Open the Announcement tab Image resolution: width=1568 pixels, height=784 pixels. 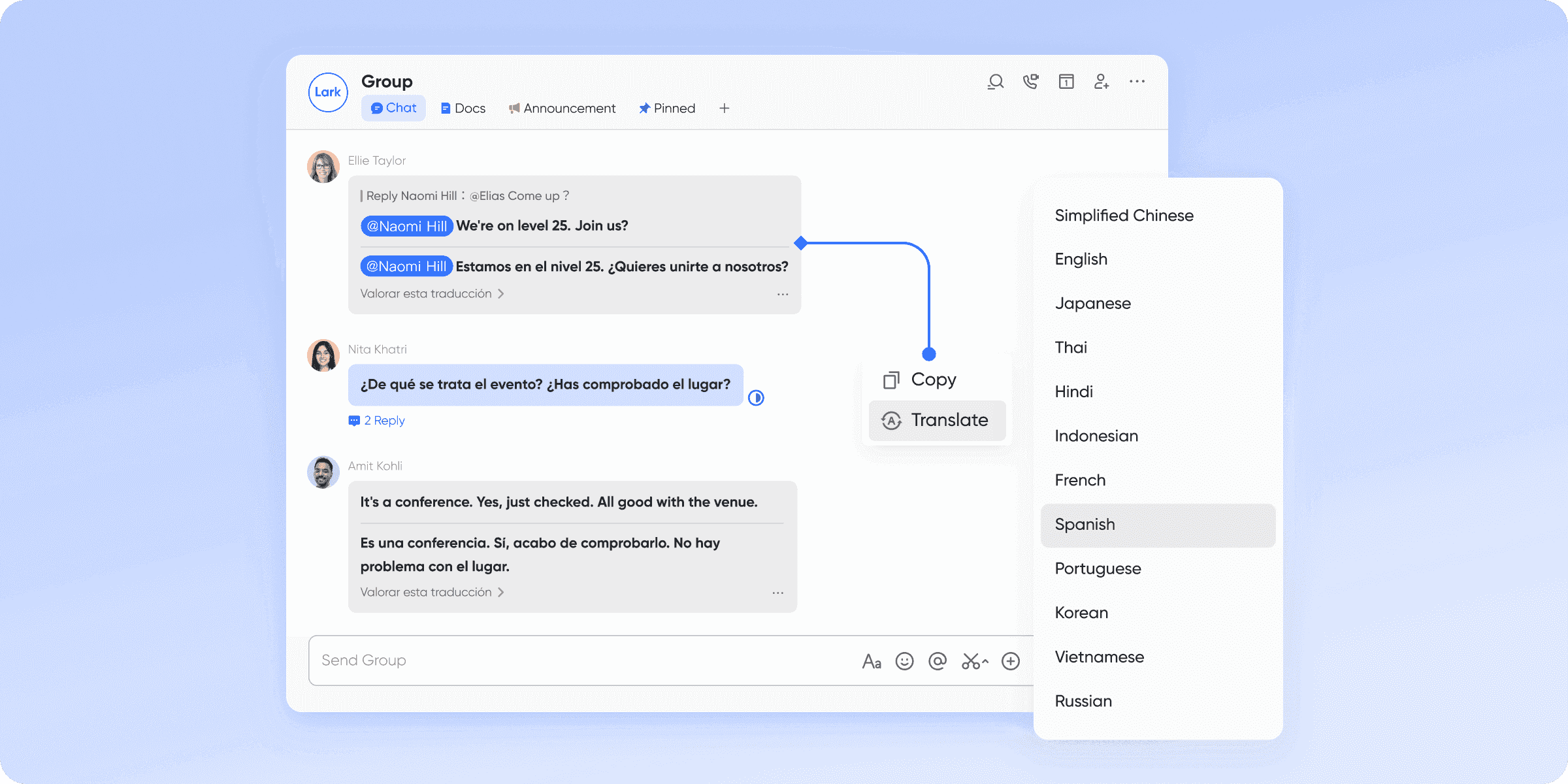(x=562, y=108)
